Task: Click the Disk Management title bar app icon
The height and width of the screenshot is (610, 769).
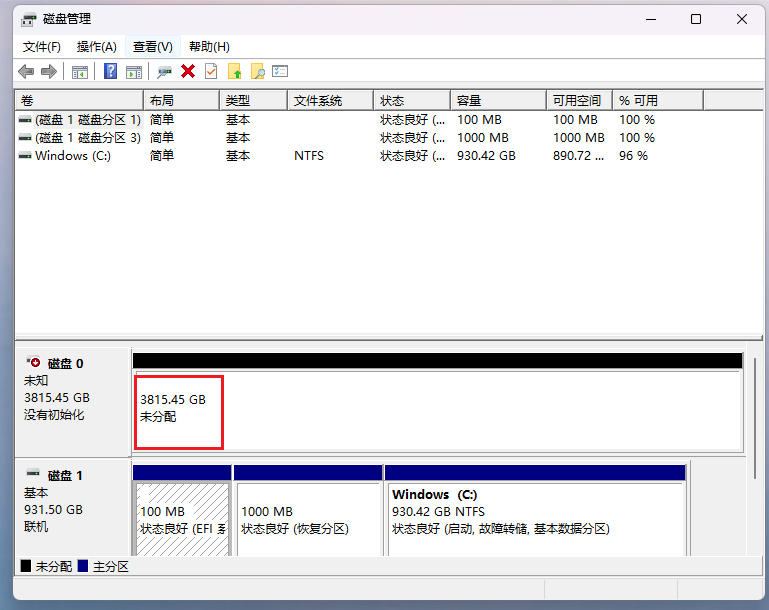Action: [29, 20]
